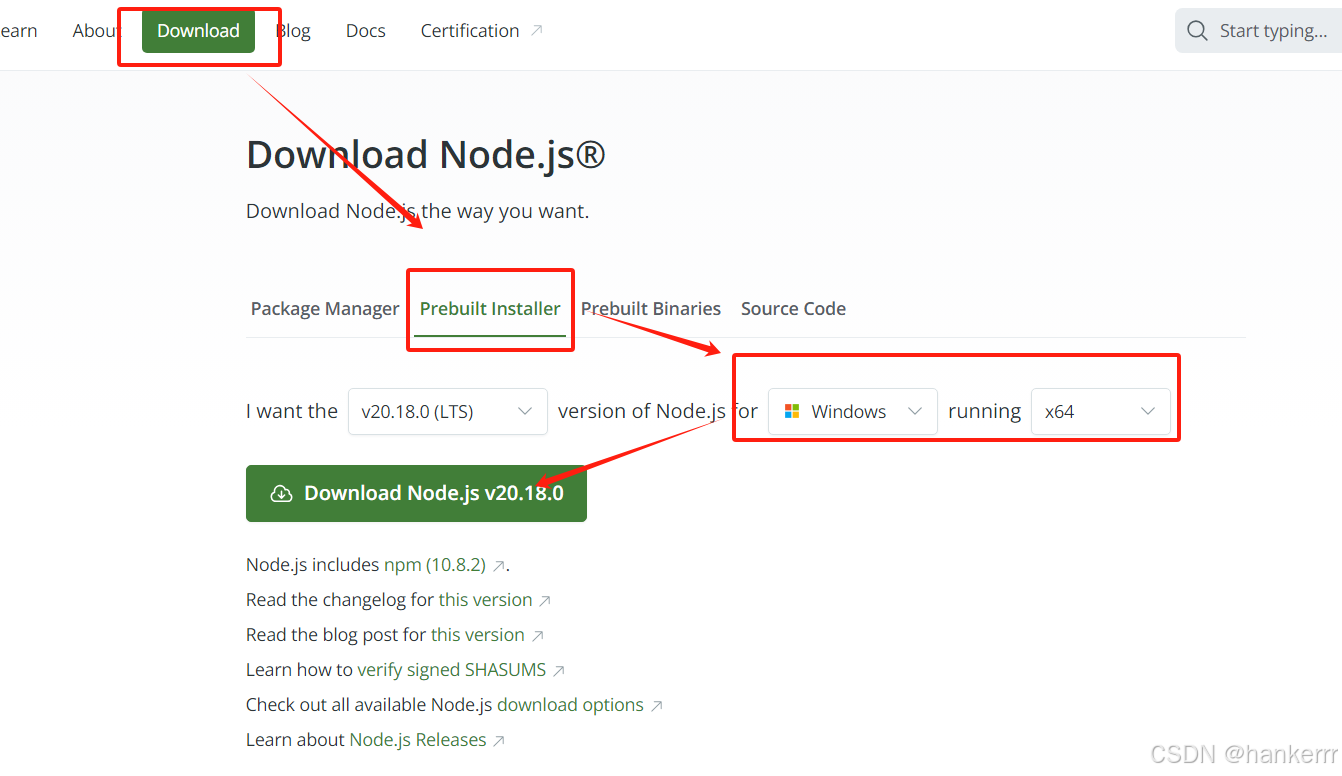Click the chevron in the Windows dropdown

coord(914,411)
